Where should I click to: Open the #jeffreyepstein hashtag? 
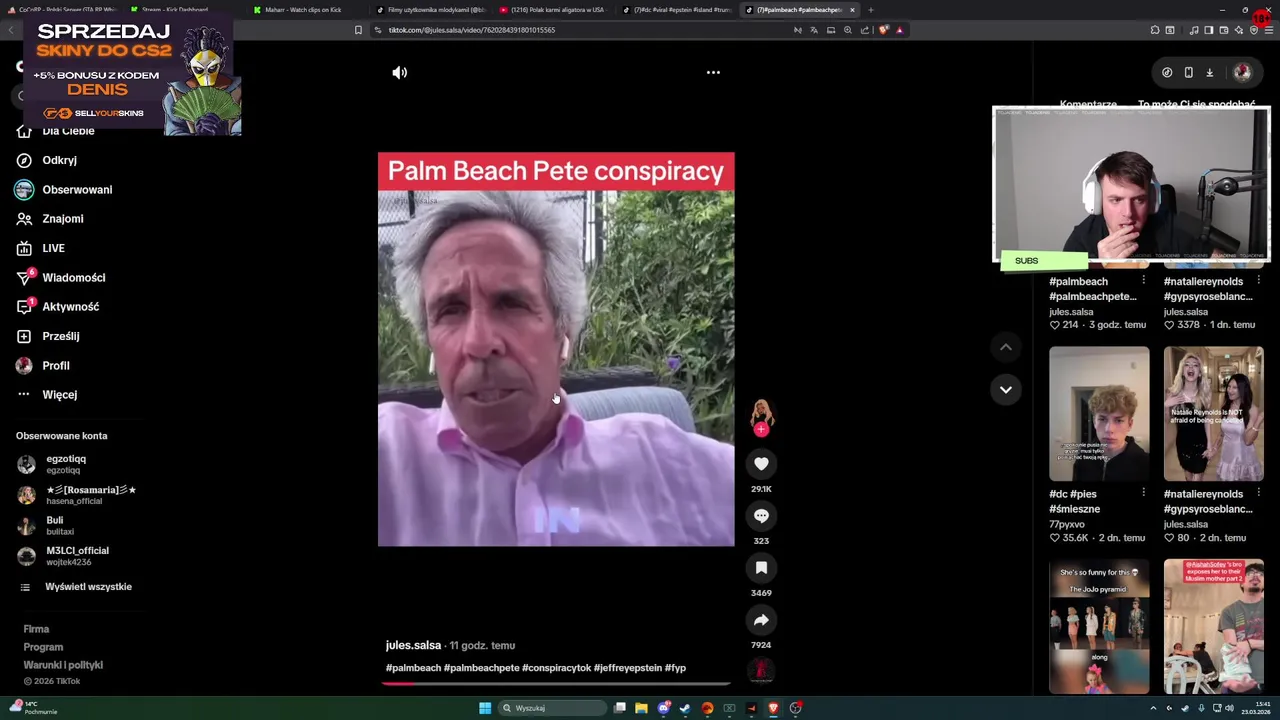coord(628,668)
